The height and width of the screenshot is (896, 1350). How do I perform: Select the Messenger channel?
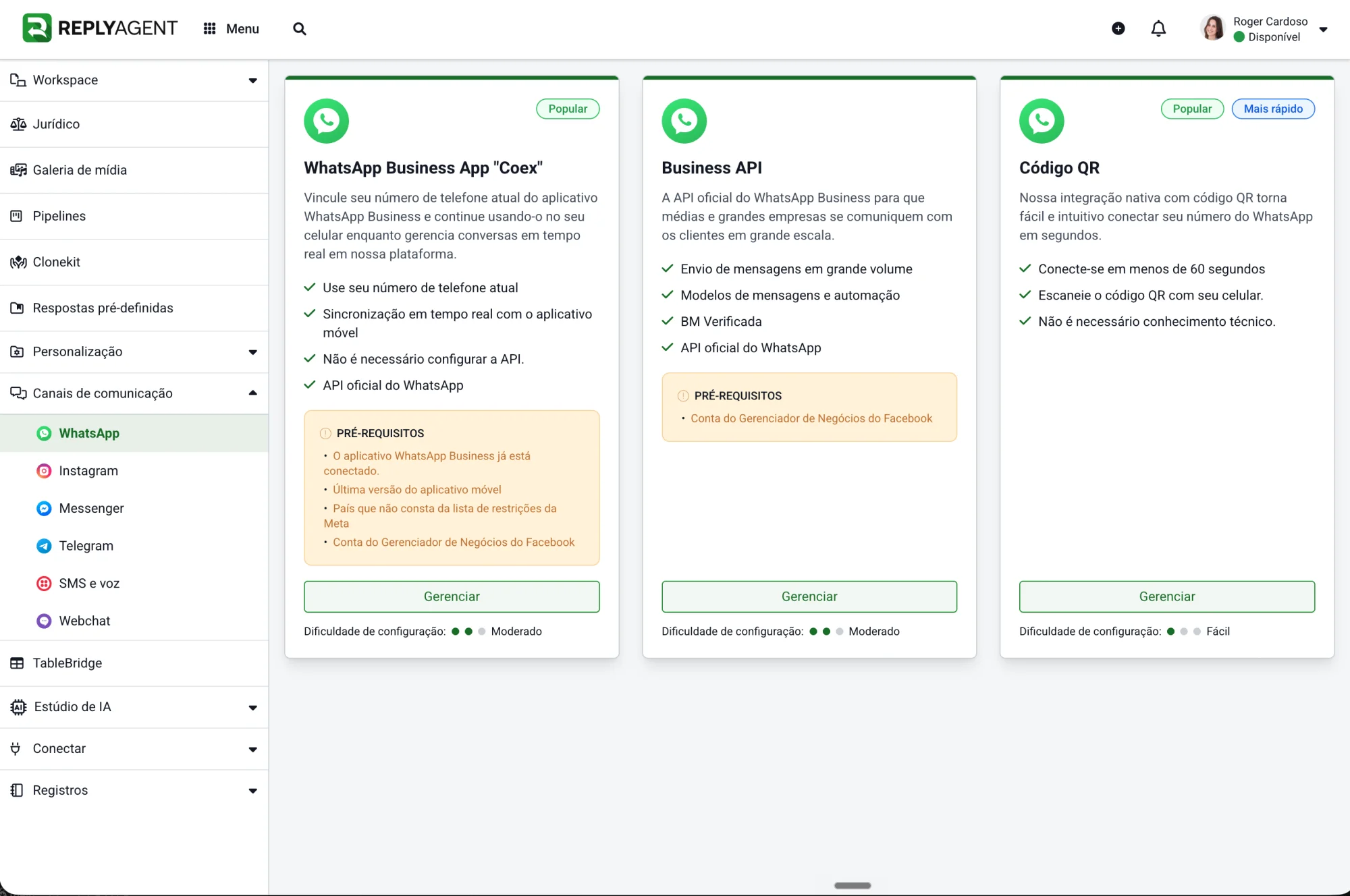(x=134, y=509)
